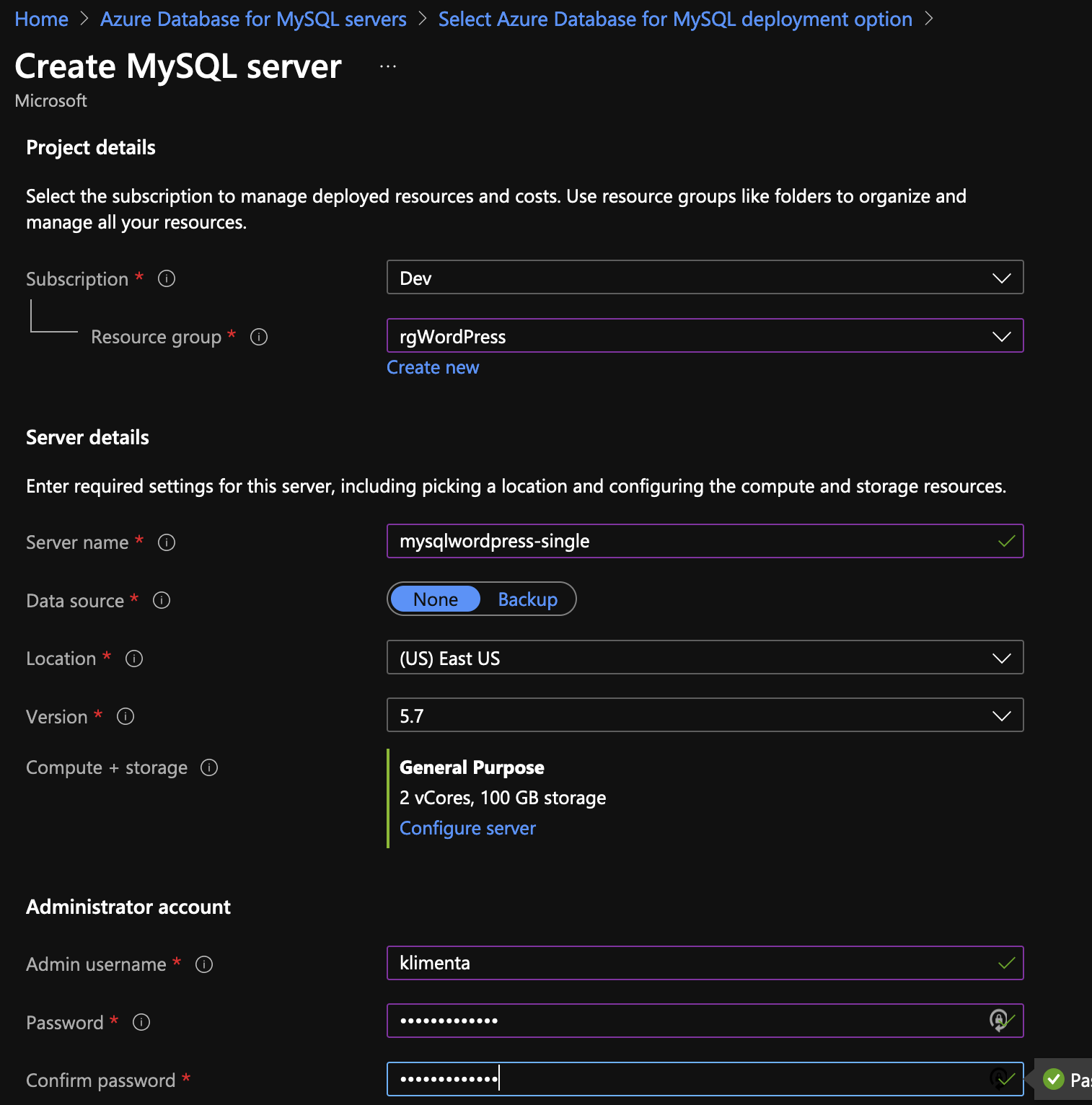The image size is (1092, 1105).
Task: Click the Admin username info icon
Action: (204, 964)
